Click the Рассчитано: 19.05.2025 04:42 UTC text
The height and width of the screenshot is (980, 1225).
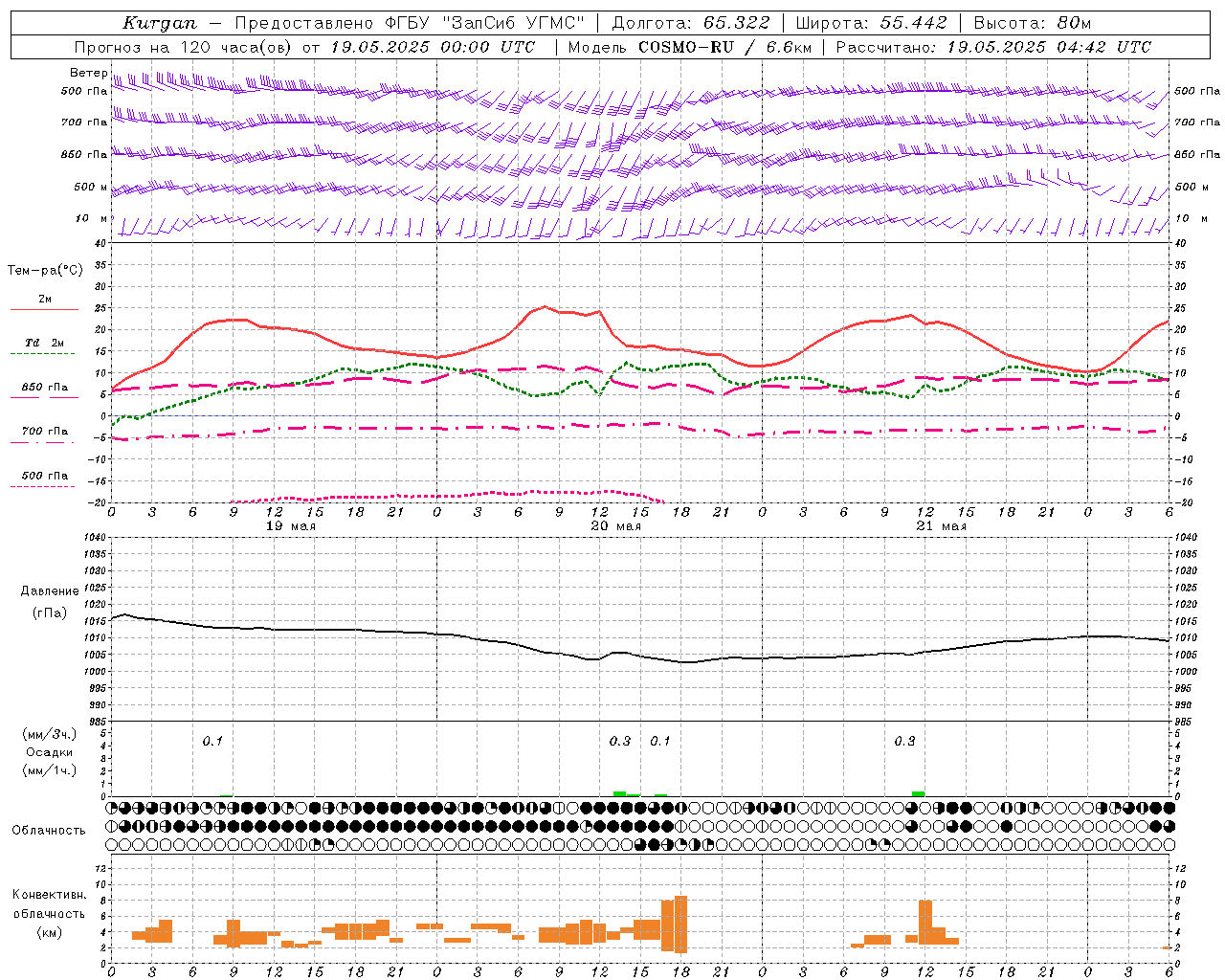[x=993, y=47]
